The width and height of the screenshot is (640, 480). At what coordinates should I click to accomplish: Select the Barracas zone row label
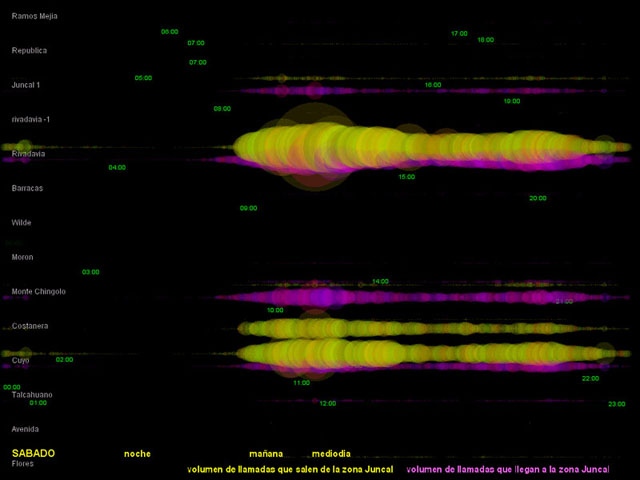(27, 188)
